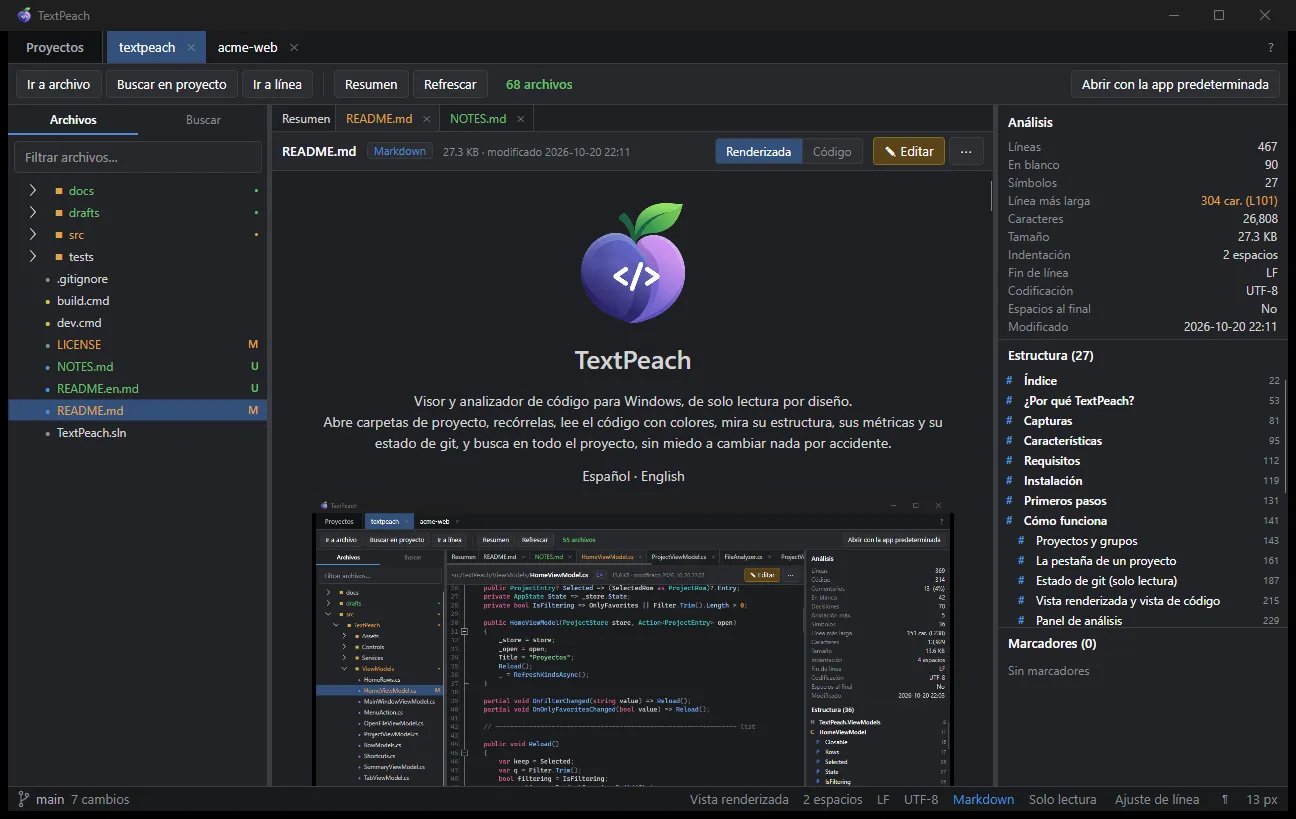The width and height of the screenshot is (1296, 819).
Task: Toggle the pilcrow whitespace indicator
Action: click(1225, 799)
